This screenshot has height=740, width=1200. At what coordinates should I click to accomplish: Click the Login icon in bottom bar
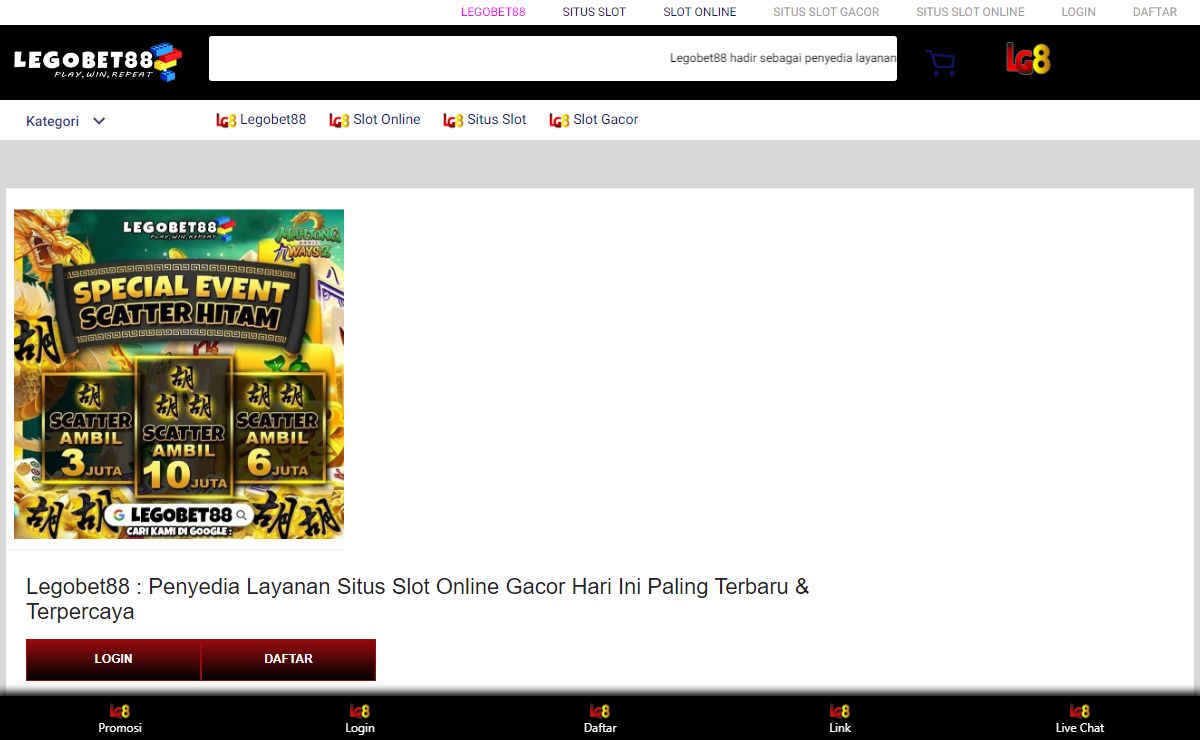360,711
